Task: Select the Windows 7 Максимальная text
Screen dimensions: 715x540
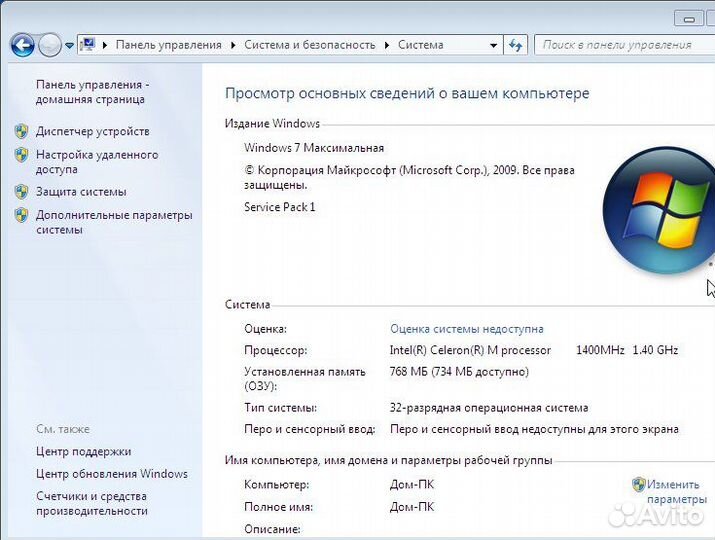Action: coord(314,148)
